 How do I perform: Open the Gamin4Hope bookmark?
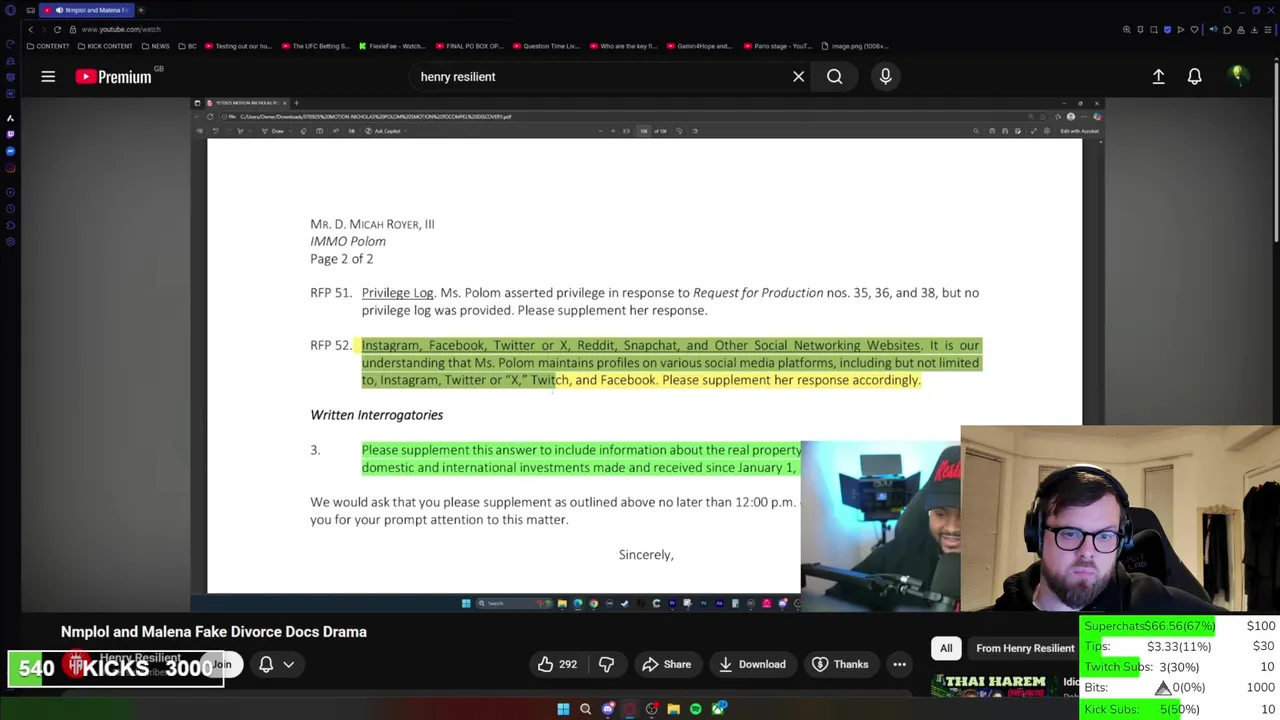coord(699,46)
